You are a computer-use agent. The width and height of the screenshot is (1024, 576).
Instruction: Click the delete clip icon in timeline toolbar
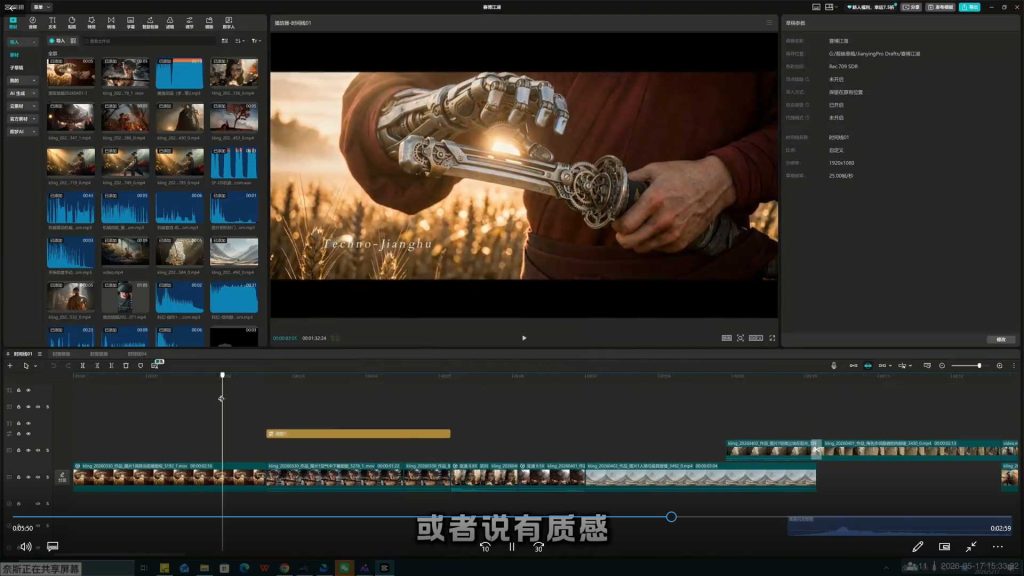(x=126, y=366)
